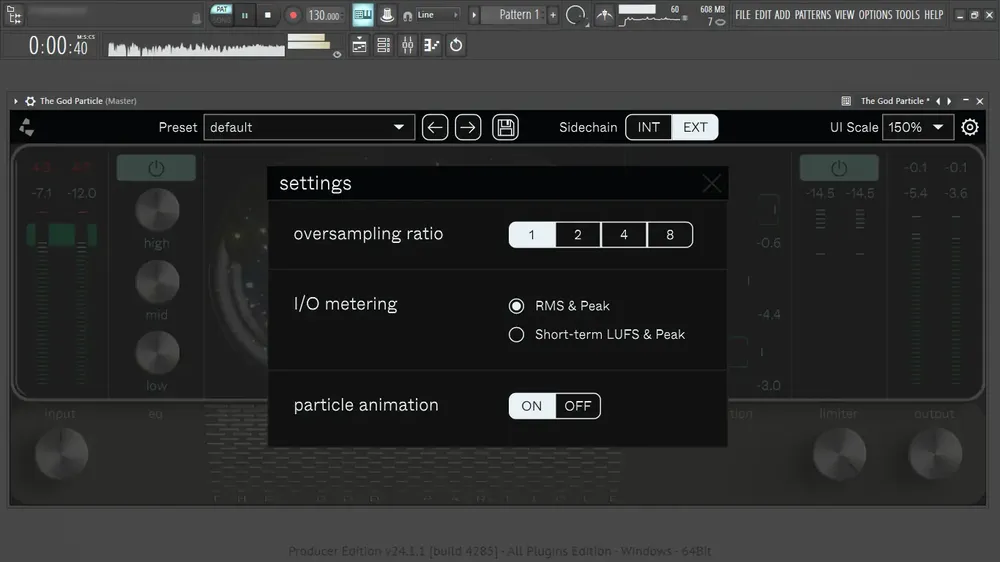This screenshot has height=562, width=1000.
Task: Set sidechain to INT
Action: 649,127
